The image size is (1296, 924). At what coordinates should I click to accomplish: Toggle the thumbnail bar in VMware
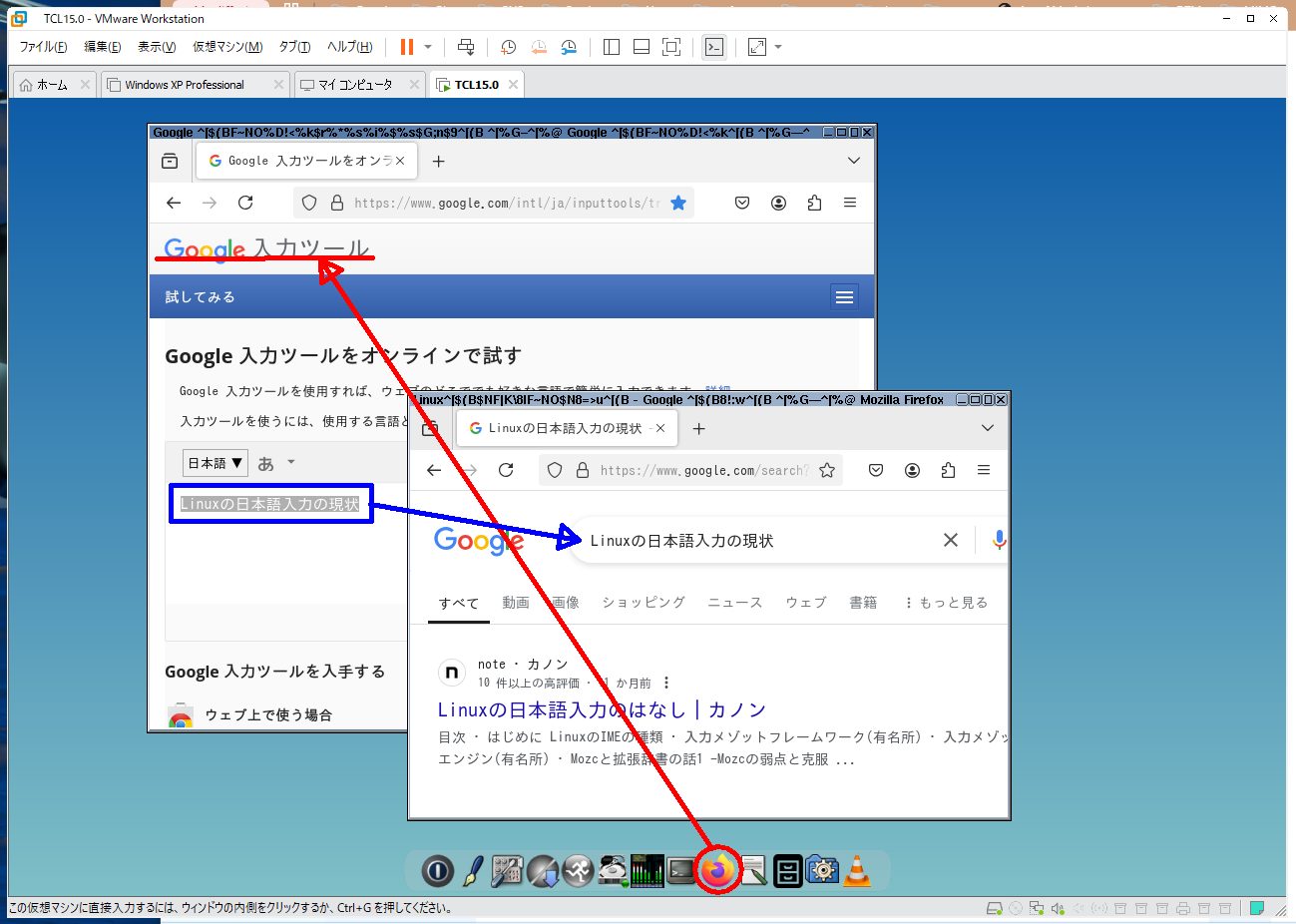pyautogui.click(x=641, y=47)
